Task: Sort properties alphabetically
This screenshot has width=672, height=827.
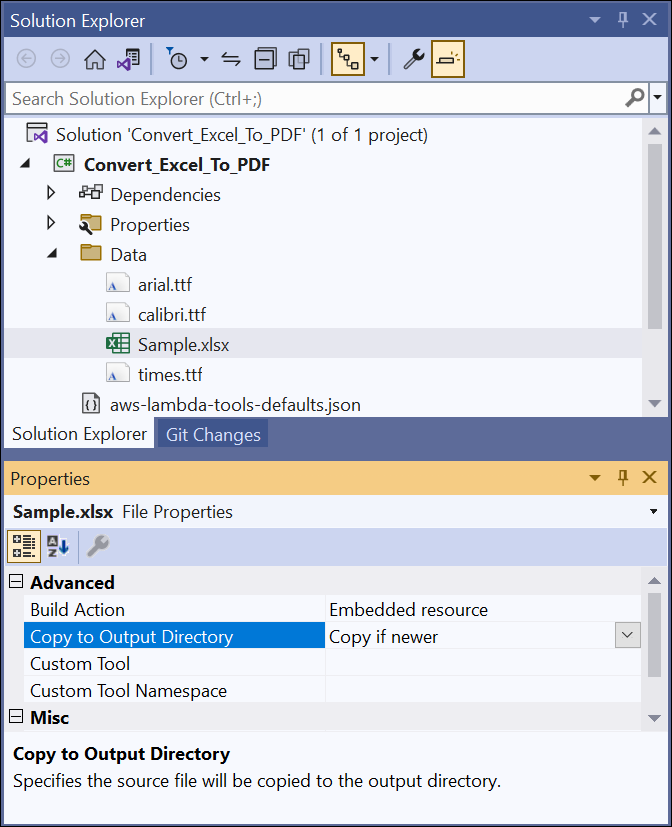Action: (x=57, y=546)
